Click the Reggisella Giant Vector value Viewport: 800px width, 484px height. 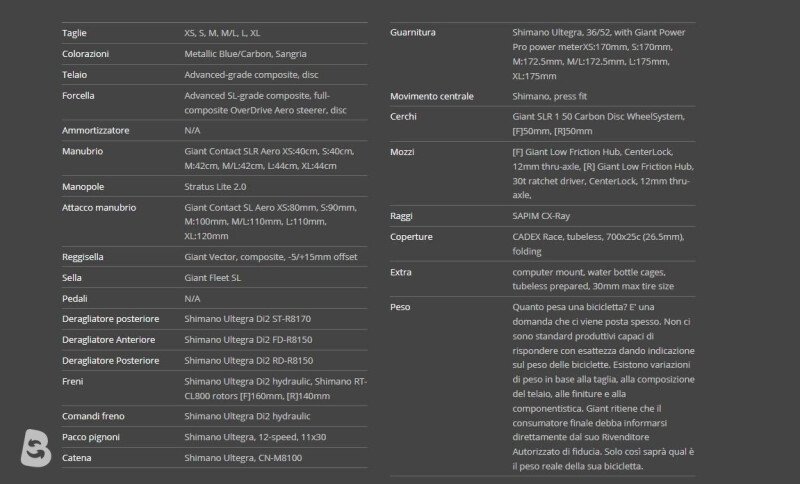pos(271,257)
